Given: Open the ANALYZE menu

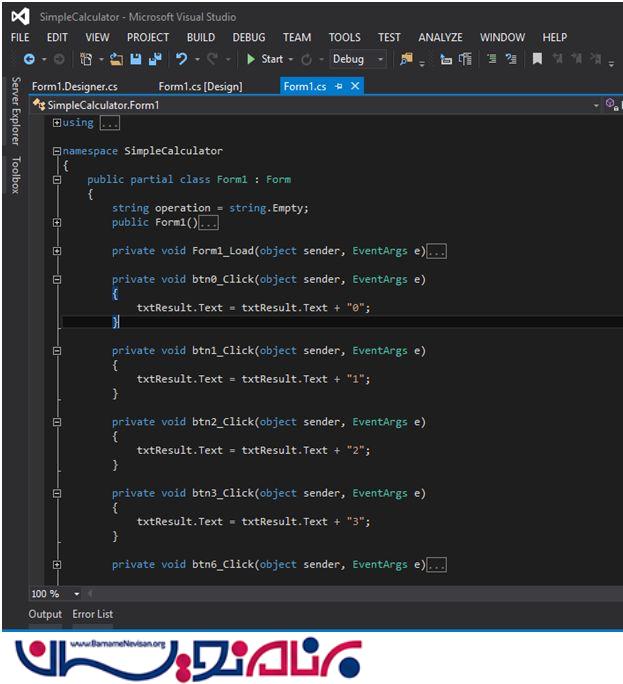Looking at the screenshot, I should coord(440,38).
